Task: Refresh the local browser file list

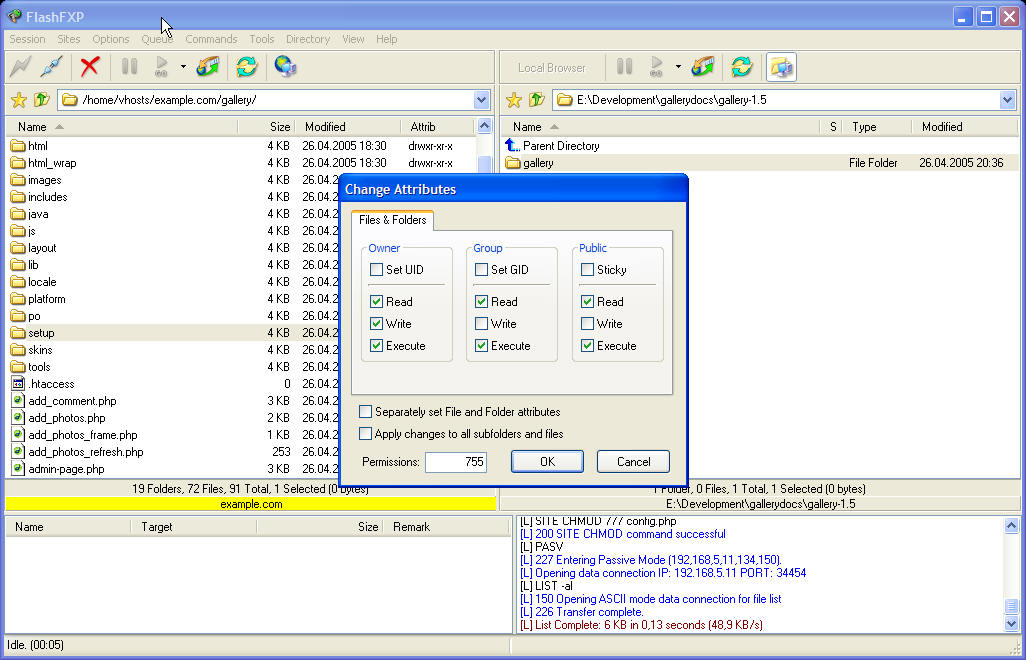Action: 742,66
